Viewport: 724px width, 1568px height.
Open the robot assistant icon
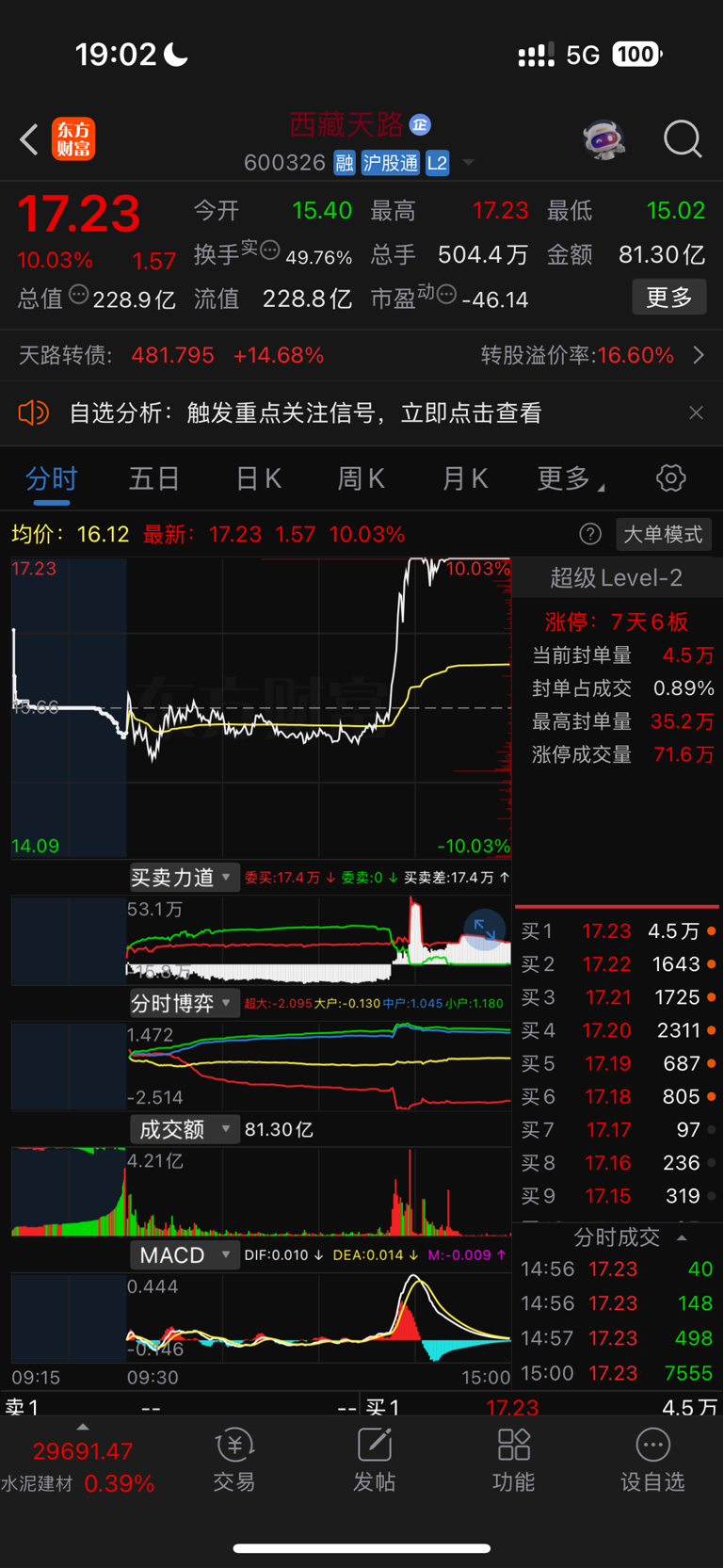[603, 139]
